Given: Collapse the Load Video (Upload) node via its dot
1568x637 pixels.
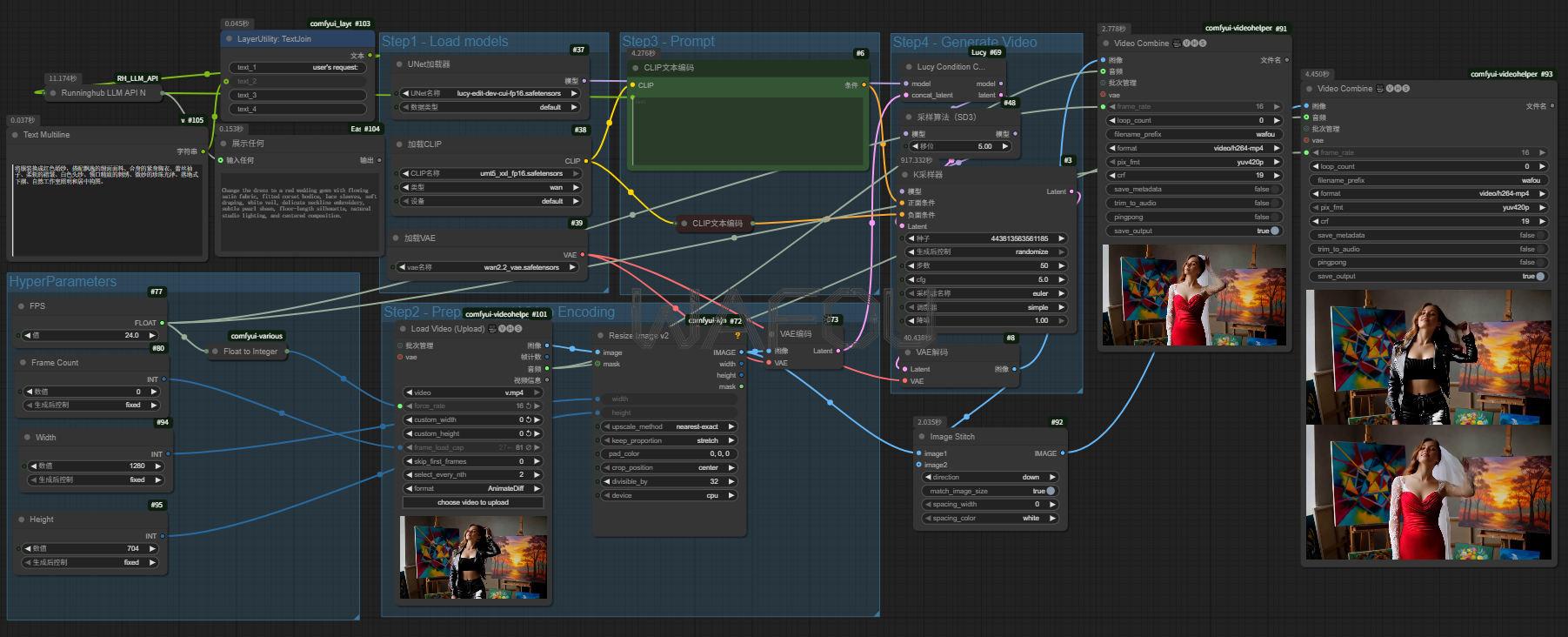Looking at the screenshot, I should pos(403,329).
